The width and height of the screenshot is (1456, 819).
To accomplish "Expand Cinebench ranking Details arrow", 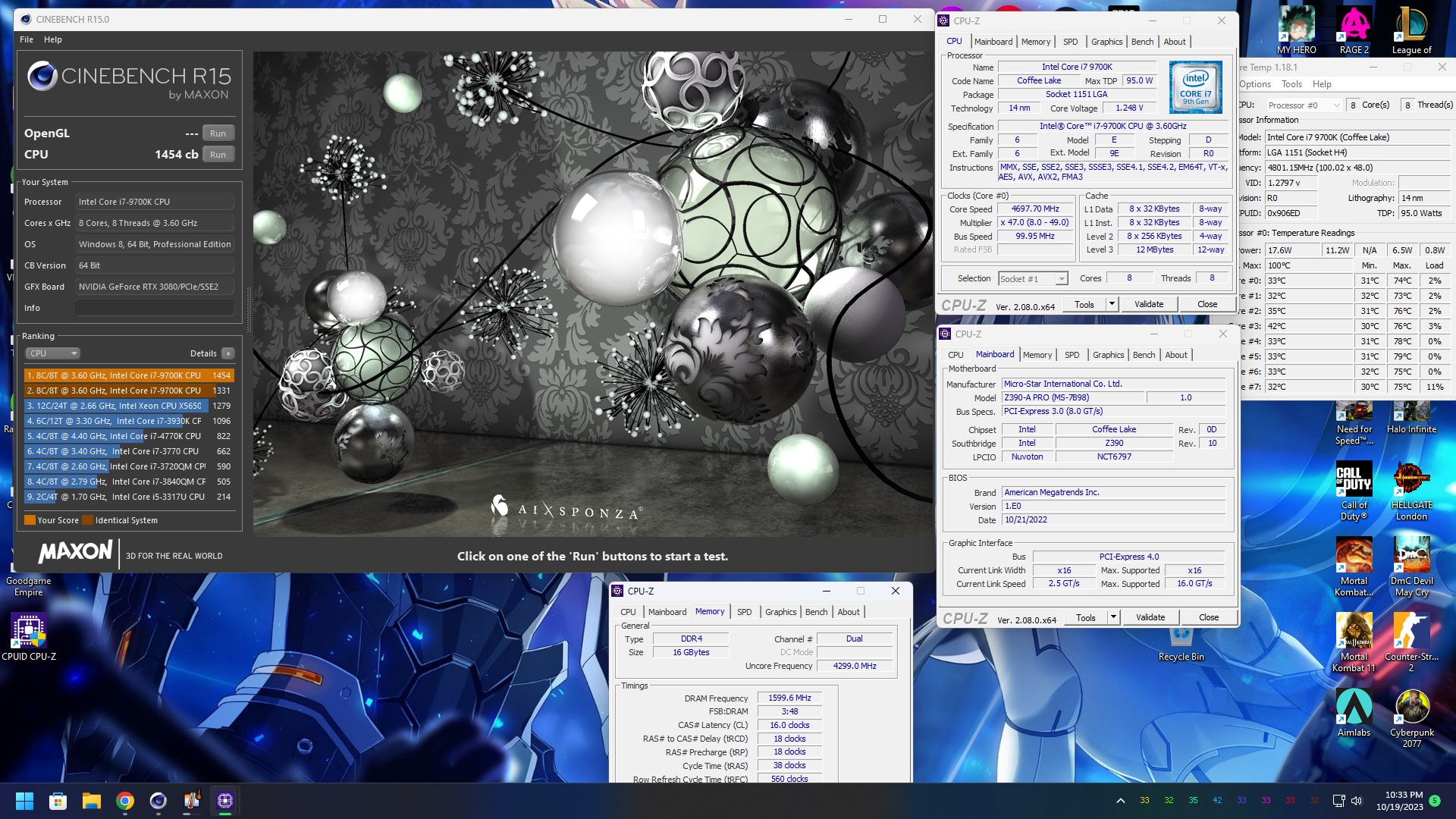I will (x=228, y=353).
